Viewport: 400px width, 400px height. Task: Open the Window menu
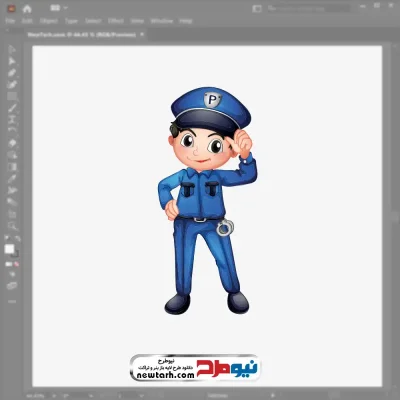[x=162, y=21]
